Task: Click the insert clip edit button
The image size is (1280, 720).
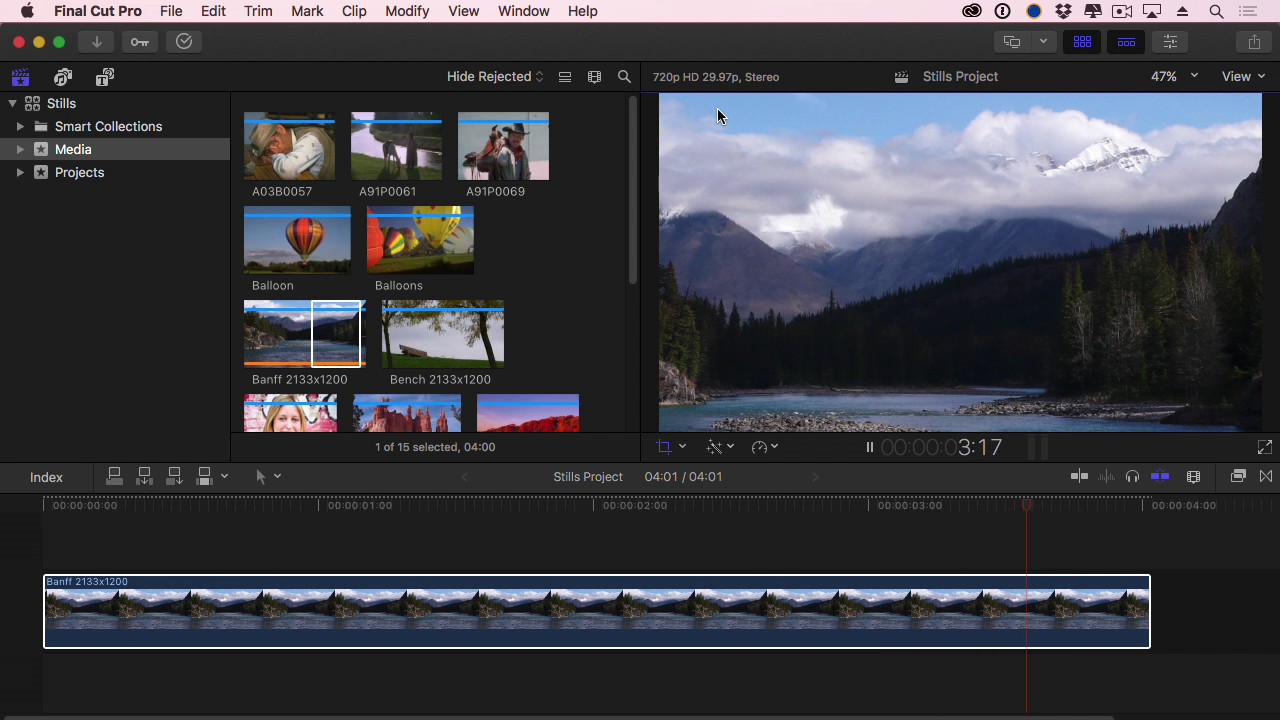Action: click(x=144, y=477)
